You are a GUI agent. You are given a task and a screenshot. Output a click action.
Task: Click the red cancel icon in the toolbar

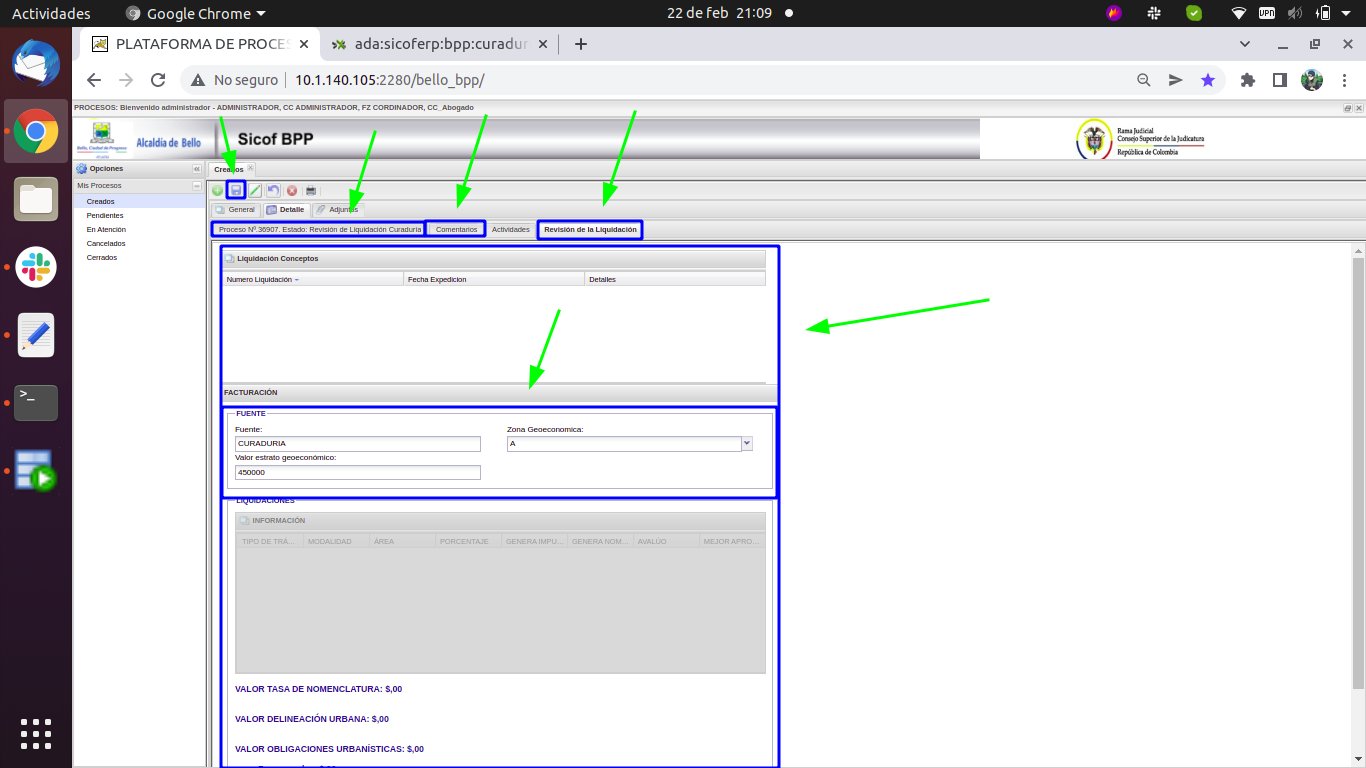(292, 190)
